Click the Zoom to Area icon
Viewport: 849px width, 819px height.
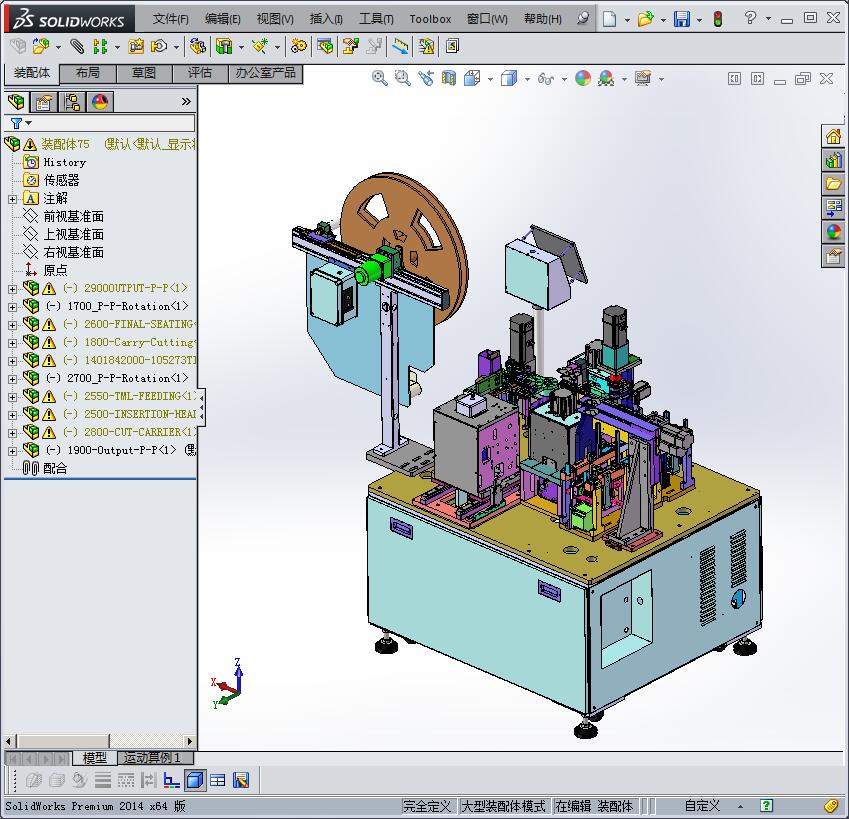coord(402,78)
